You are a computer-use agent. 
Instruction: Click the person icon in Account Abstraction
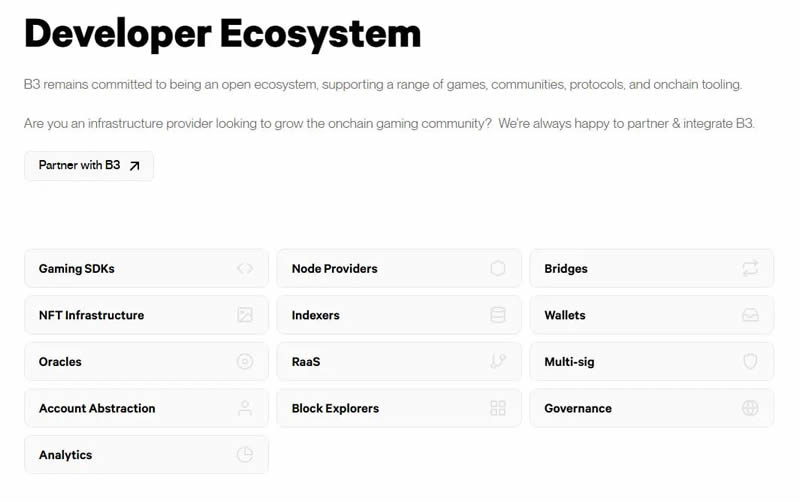[x=245, y=408]
